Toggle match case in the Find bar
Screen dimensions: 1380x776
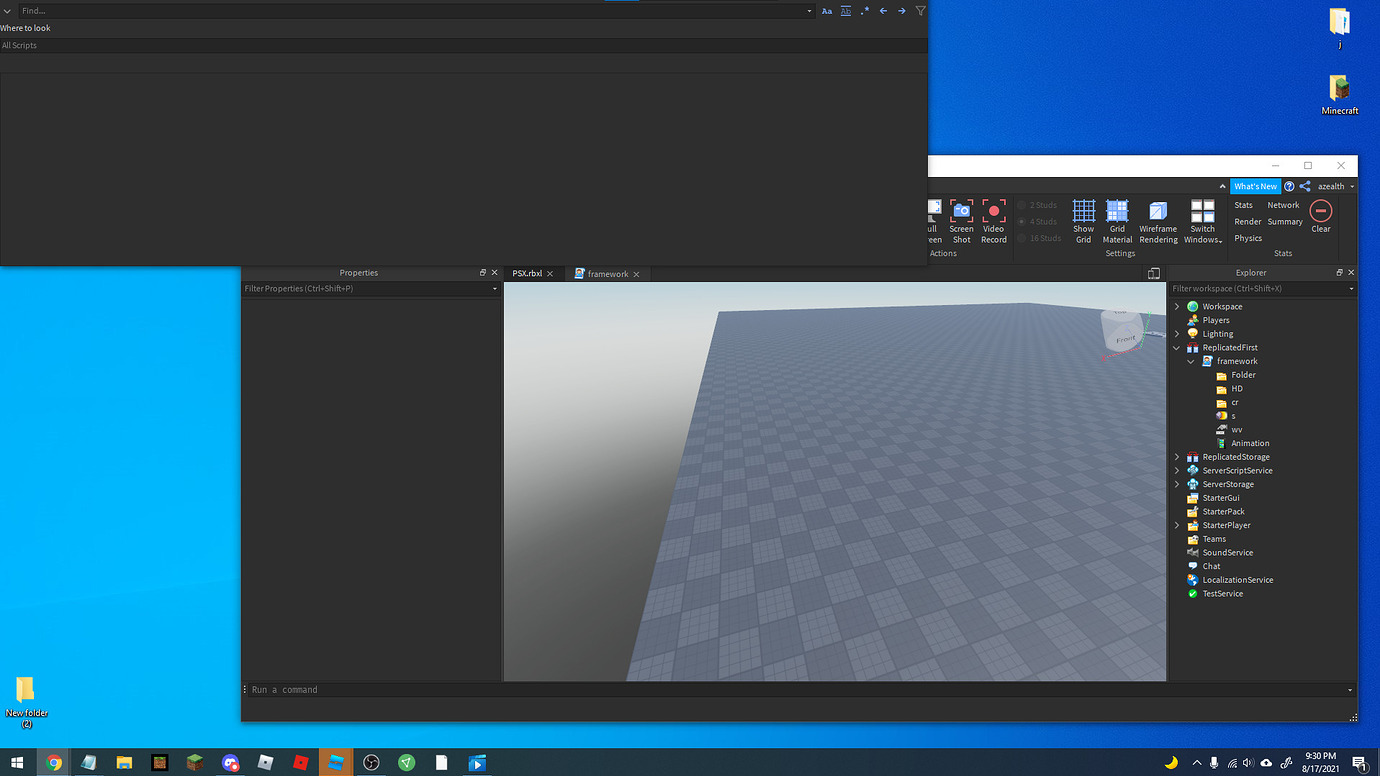tap(827, 10)
